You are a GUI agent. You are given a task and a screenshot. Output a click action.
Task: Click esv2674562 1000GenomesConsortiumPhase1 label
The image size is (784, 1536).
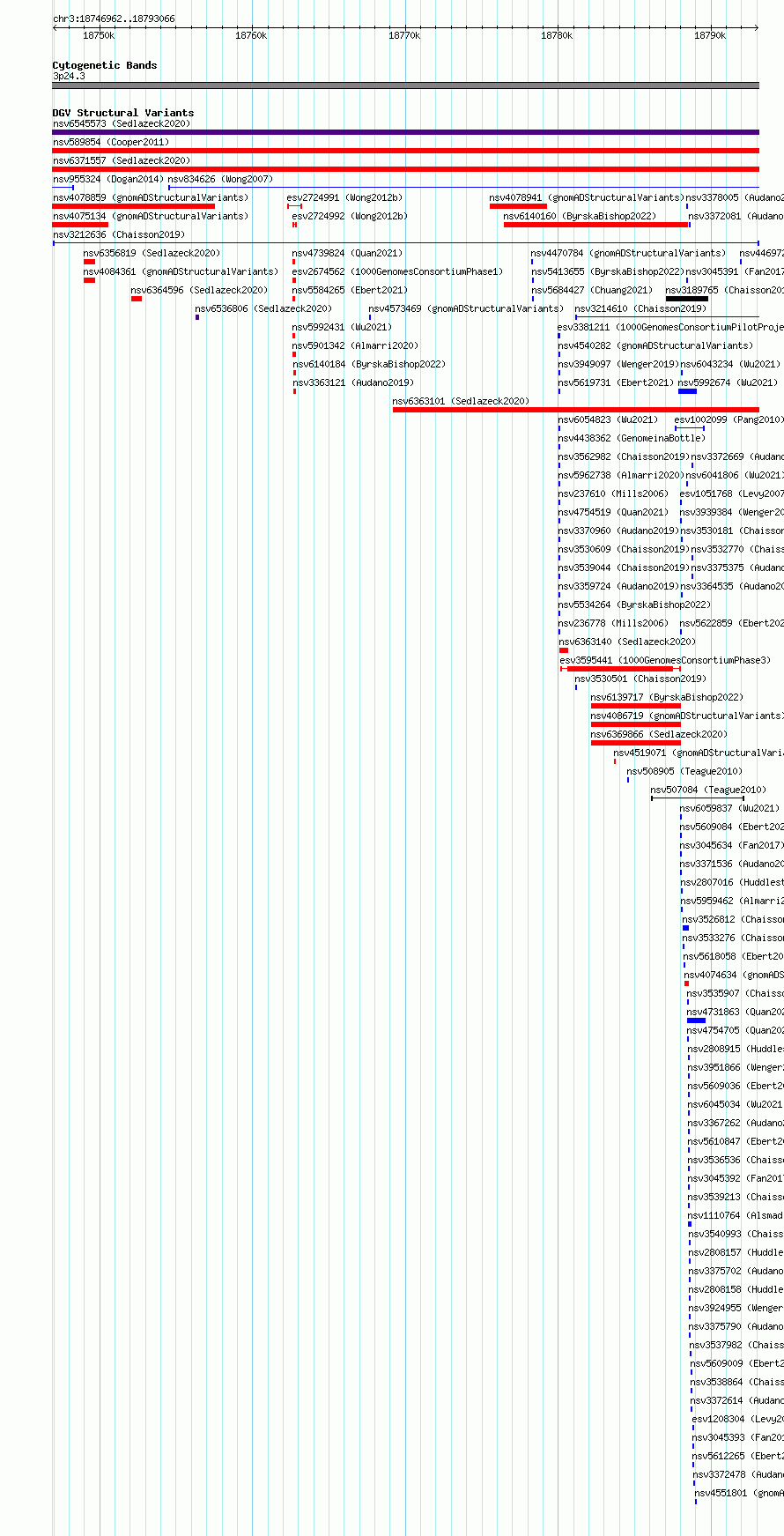(x=397, y=271)
